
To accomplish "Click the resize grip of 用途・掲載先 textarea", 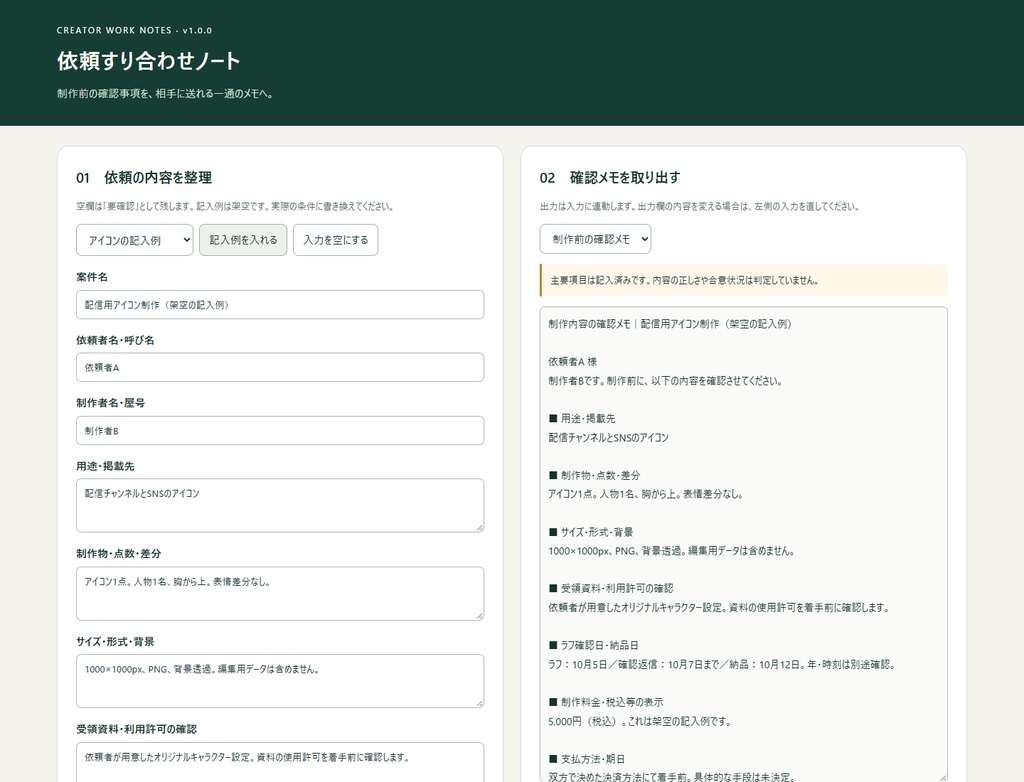I will tap(479, 528).
